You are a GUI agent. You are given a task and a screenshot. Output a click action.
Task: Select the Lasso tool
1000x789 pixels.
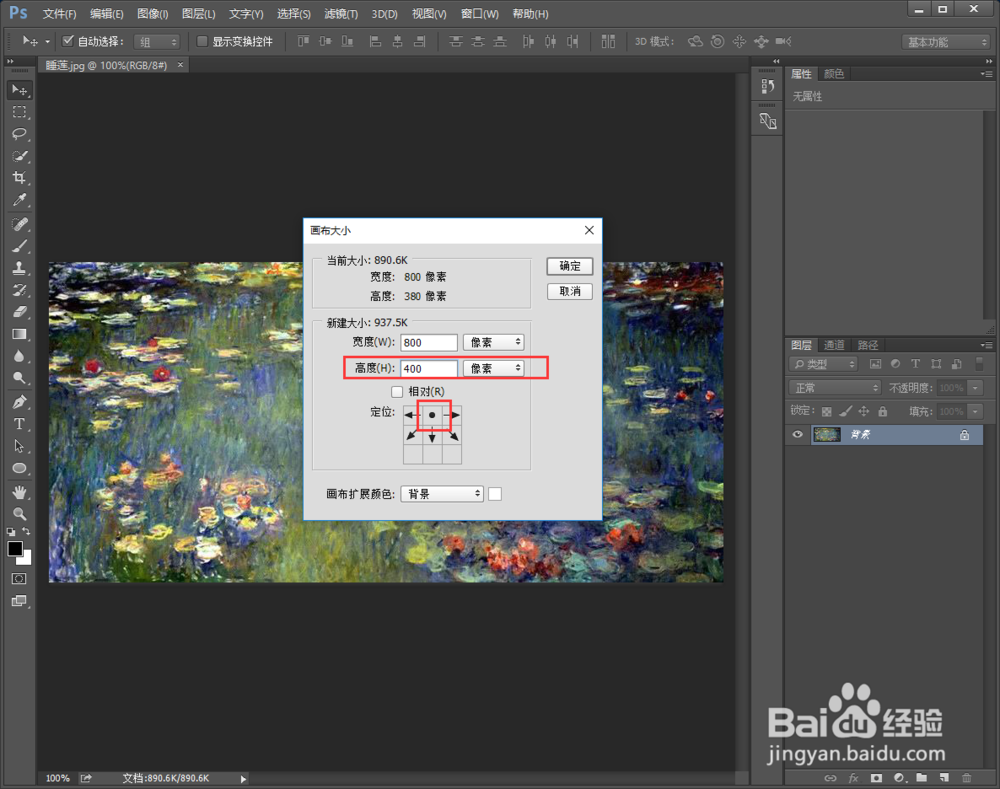click(x=20, y=134)
